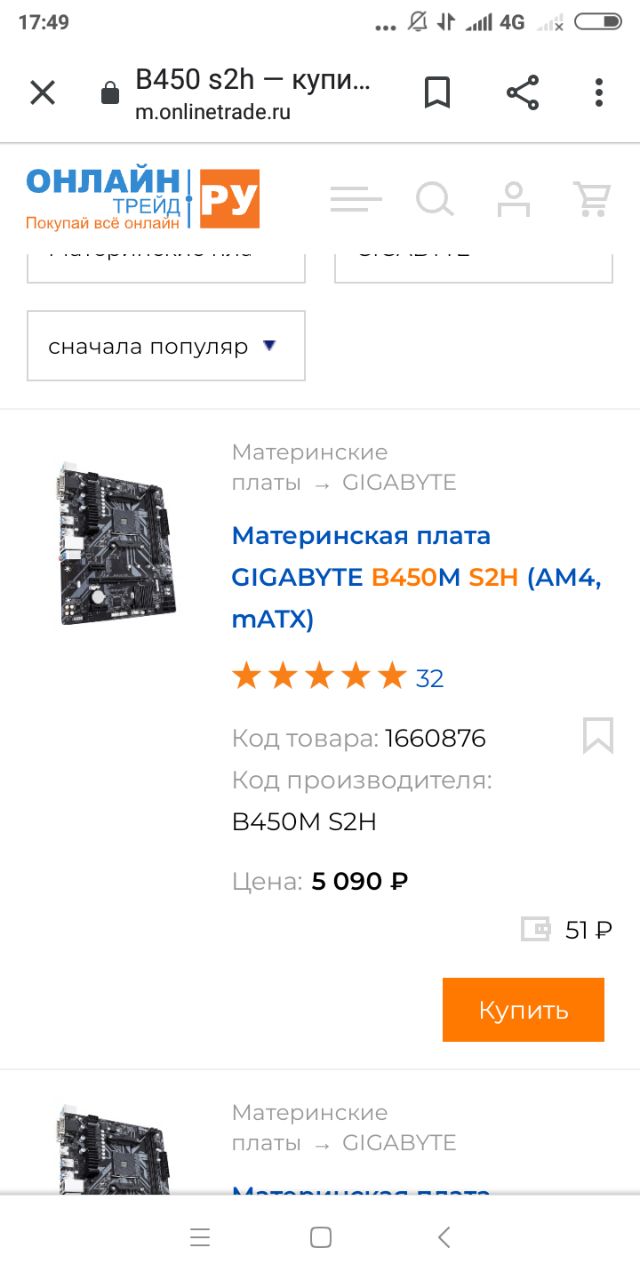Tap the 'Материнские платы' breadcrumb link
This screenshot has width=640, height=1280.
point(310,467)
